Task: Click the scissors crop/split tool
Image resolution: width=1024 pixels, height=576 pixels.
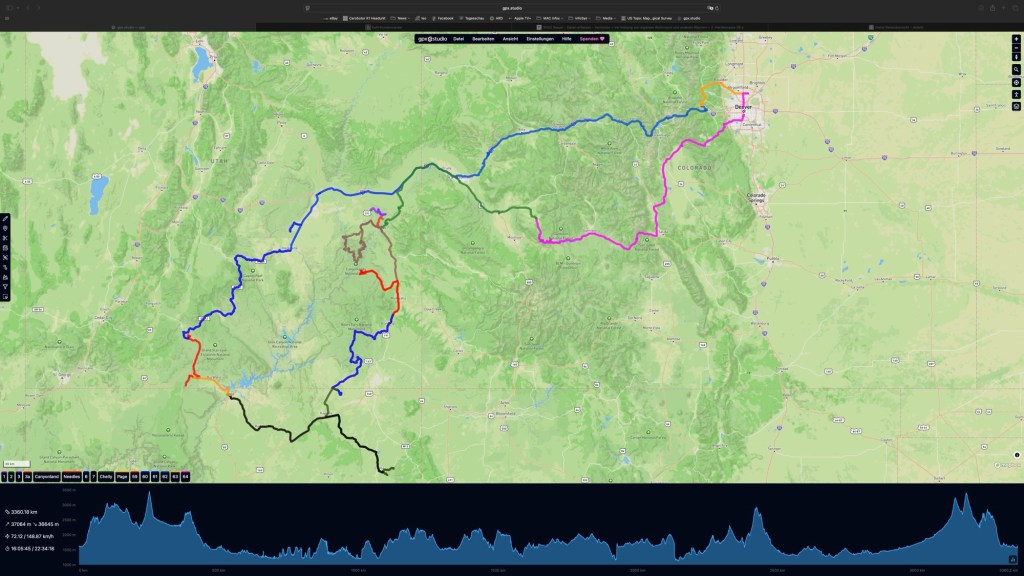Action: click(x=5, y=238)
